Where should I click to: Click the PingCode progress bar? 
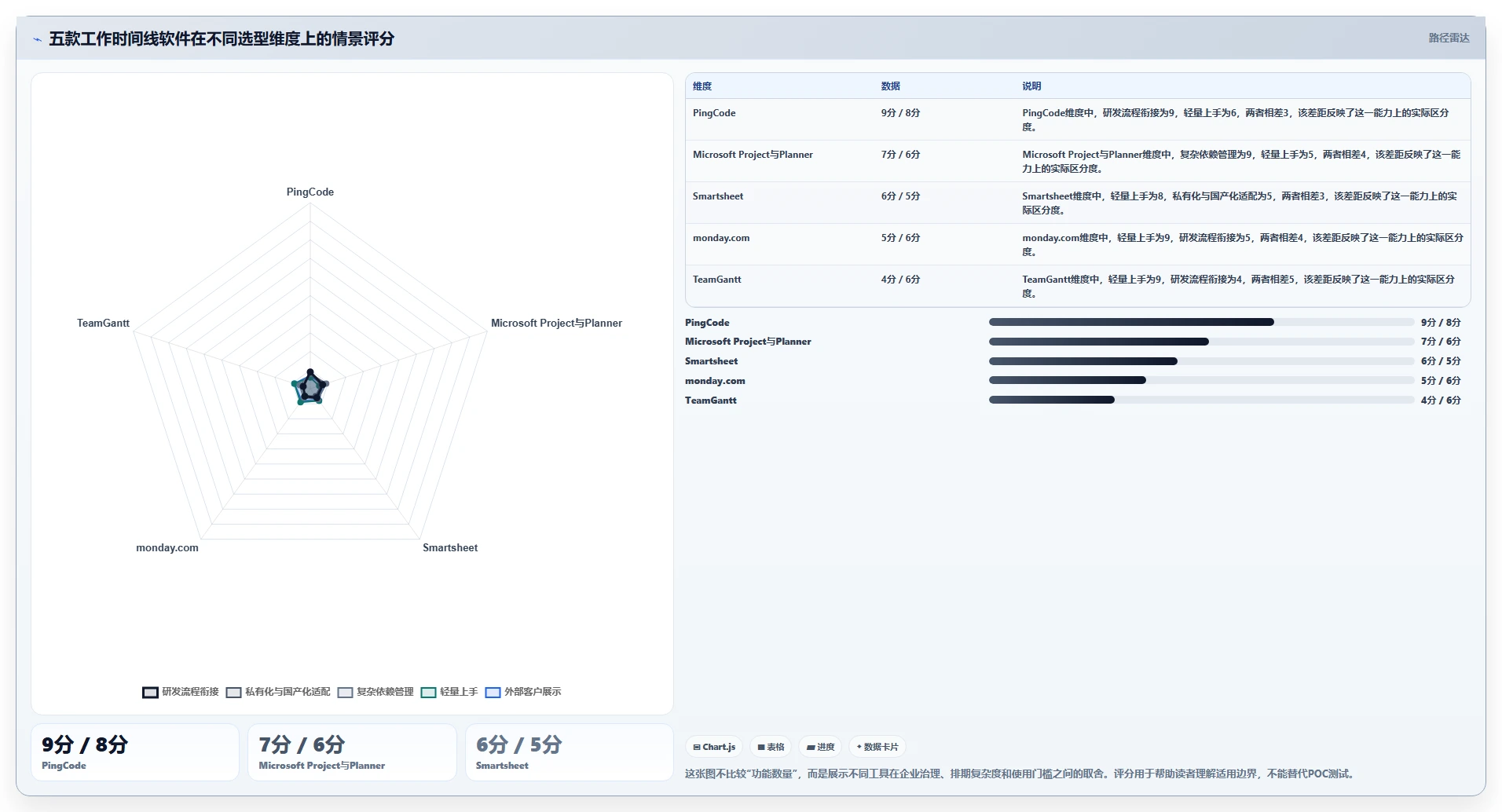1201,322
